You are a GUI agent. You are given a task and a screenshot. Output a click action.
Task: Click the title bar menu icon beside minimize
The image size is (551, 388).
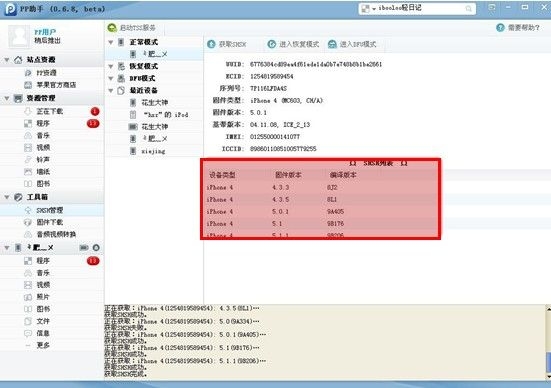[492, 7]
